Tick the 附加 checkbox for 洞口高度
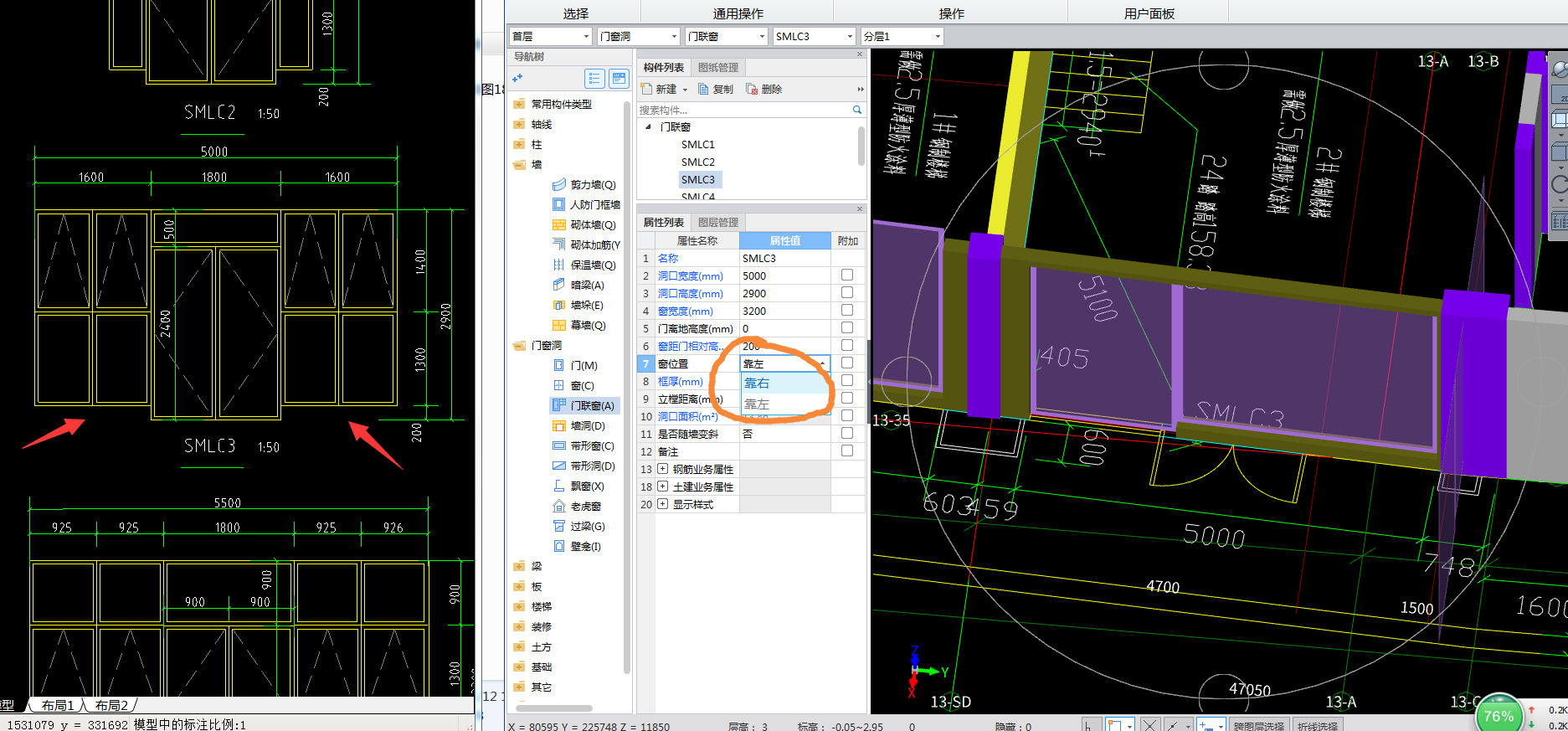Screen dimensions: 1568x731 point(847,293)
